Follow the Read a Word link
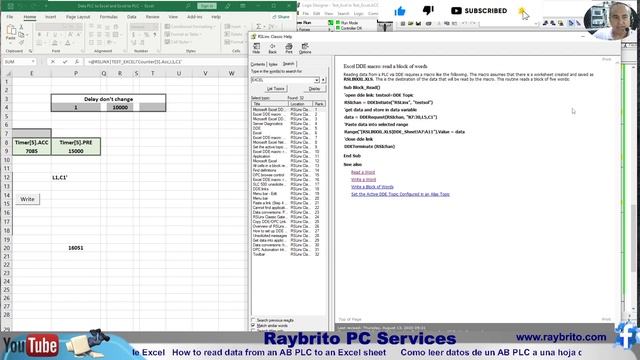Viewport: 640px width, 360px height. 363,172
